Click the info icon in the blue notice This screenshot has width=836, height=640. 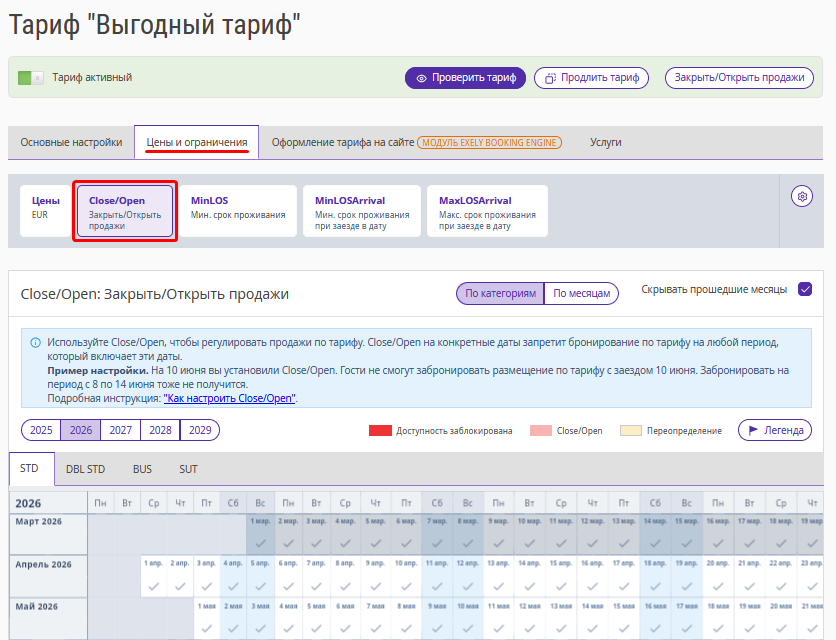coord(35,342)
